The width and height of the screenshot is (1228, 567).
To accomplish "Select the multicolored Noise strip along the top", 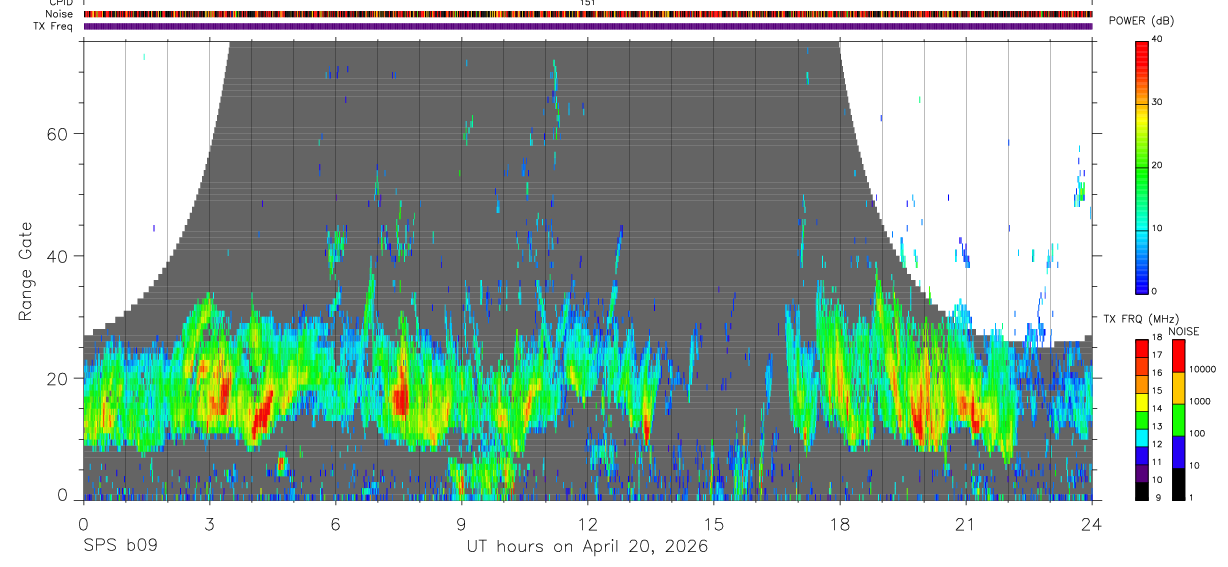I will coord(588,14).
